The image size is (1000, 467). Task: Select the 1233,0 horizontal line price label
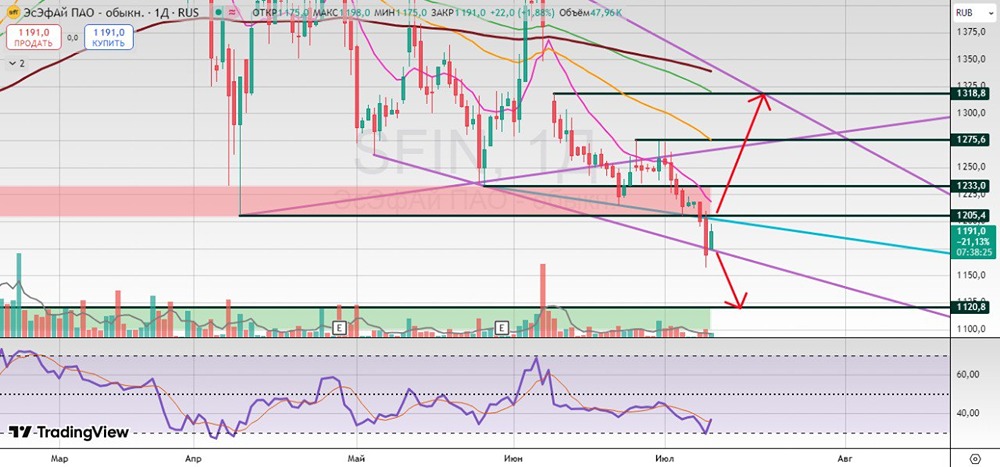point(969,186)
